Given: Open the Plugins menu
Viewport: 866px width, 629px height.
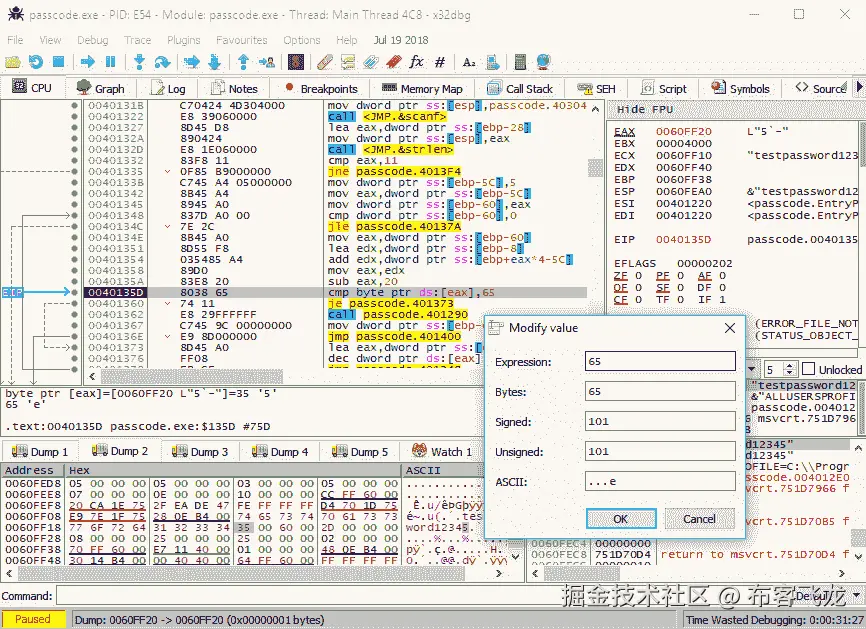Looking at the screenshot, I should 184,40.
